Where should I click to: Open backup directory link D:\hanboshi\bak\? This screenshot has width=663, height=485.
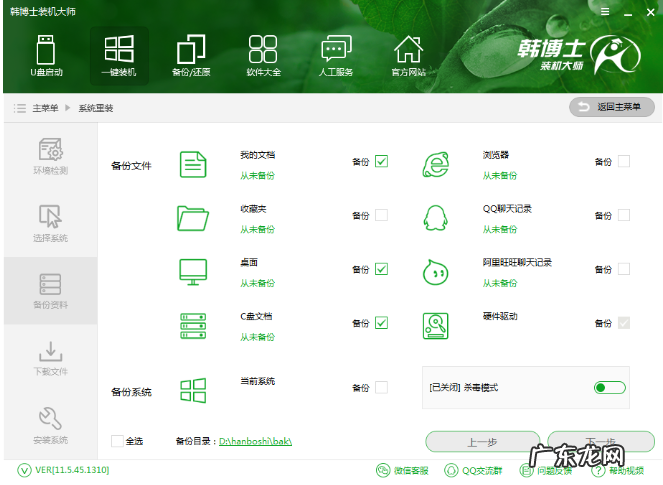255,441
